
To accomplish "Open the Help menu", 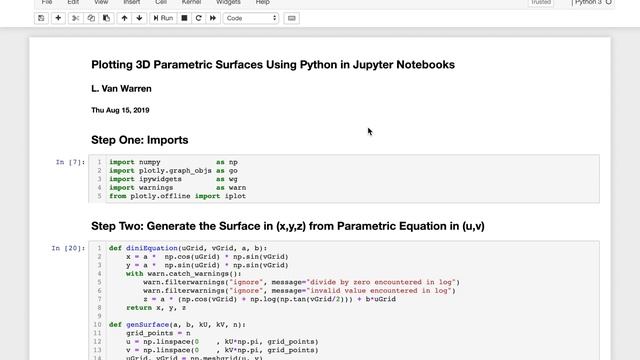I will click(262, 2).
